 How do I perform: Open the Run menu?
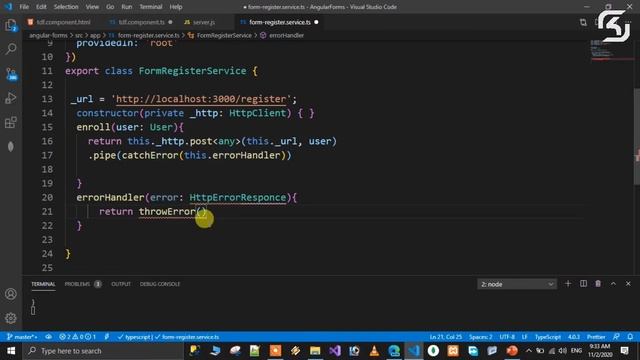click(127, 7)
